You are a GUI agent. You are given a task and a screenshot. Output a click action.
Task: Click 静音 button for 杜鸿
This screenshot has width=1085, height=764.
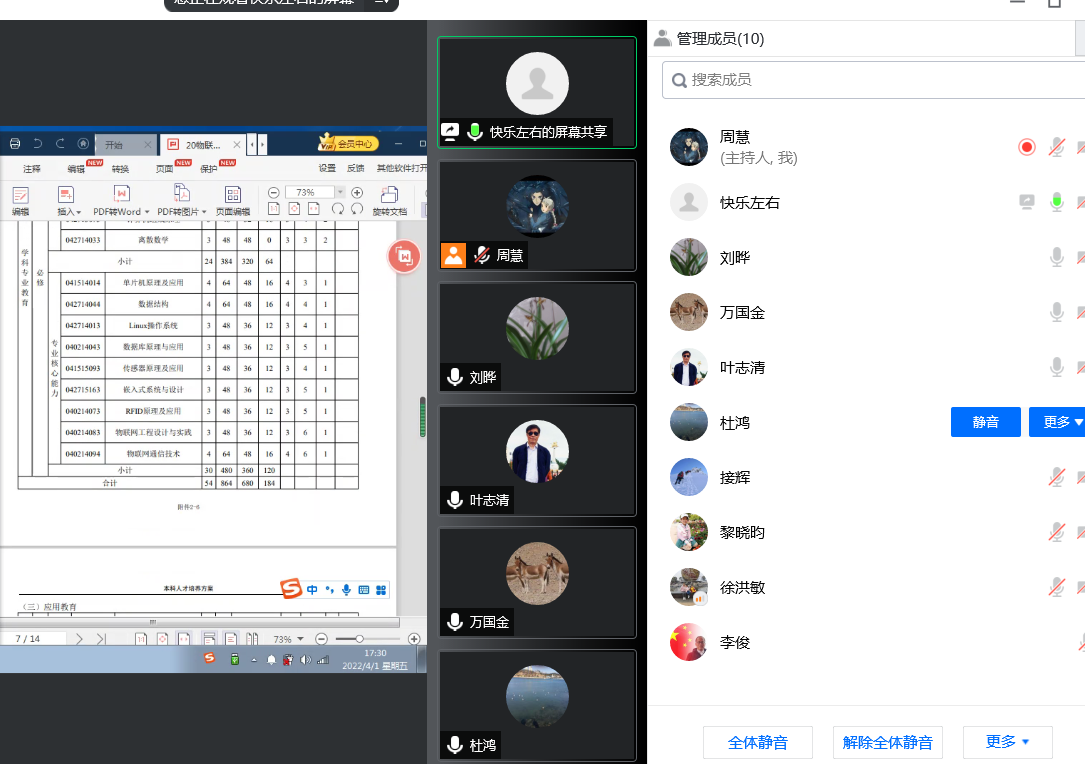point(985,422)
